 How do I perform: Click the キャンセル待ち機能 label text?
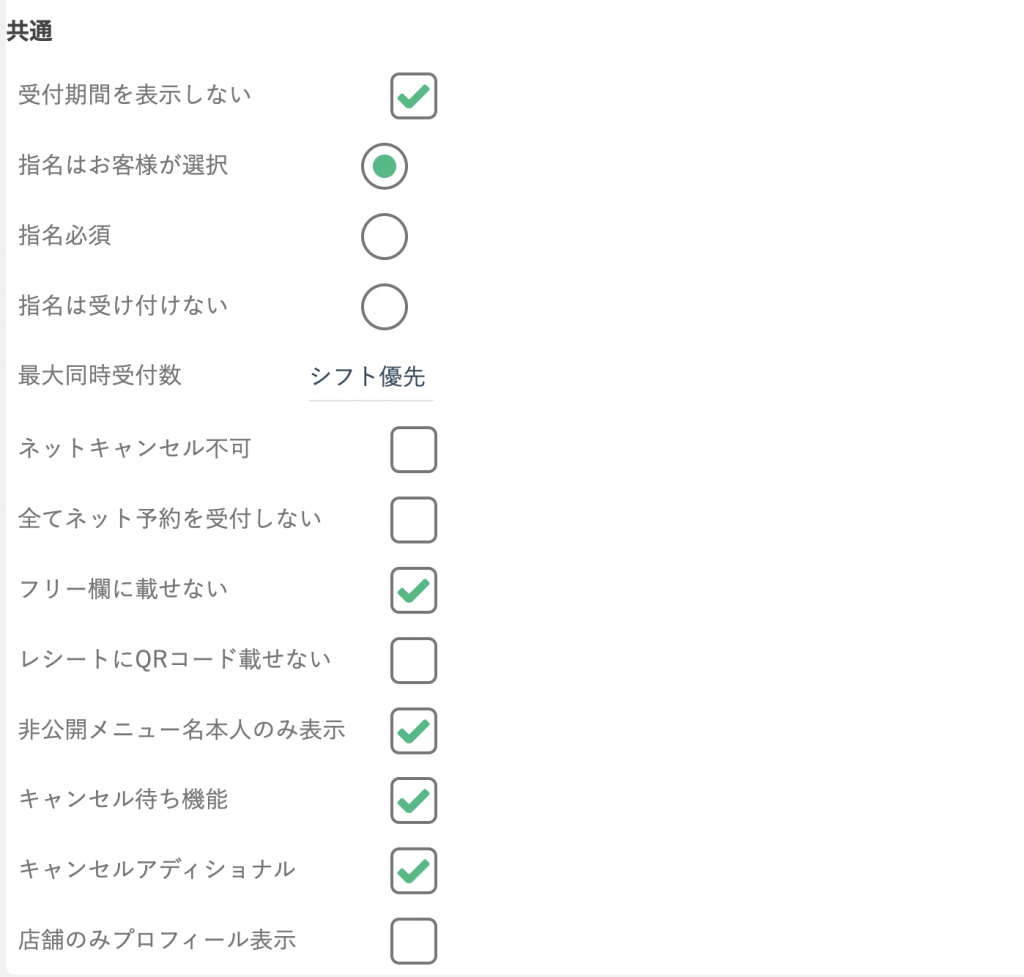coord(123,799)
